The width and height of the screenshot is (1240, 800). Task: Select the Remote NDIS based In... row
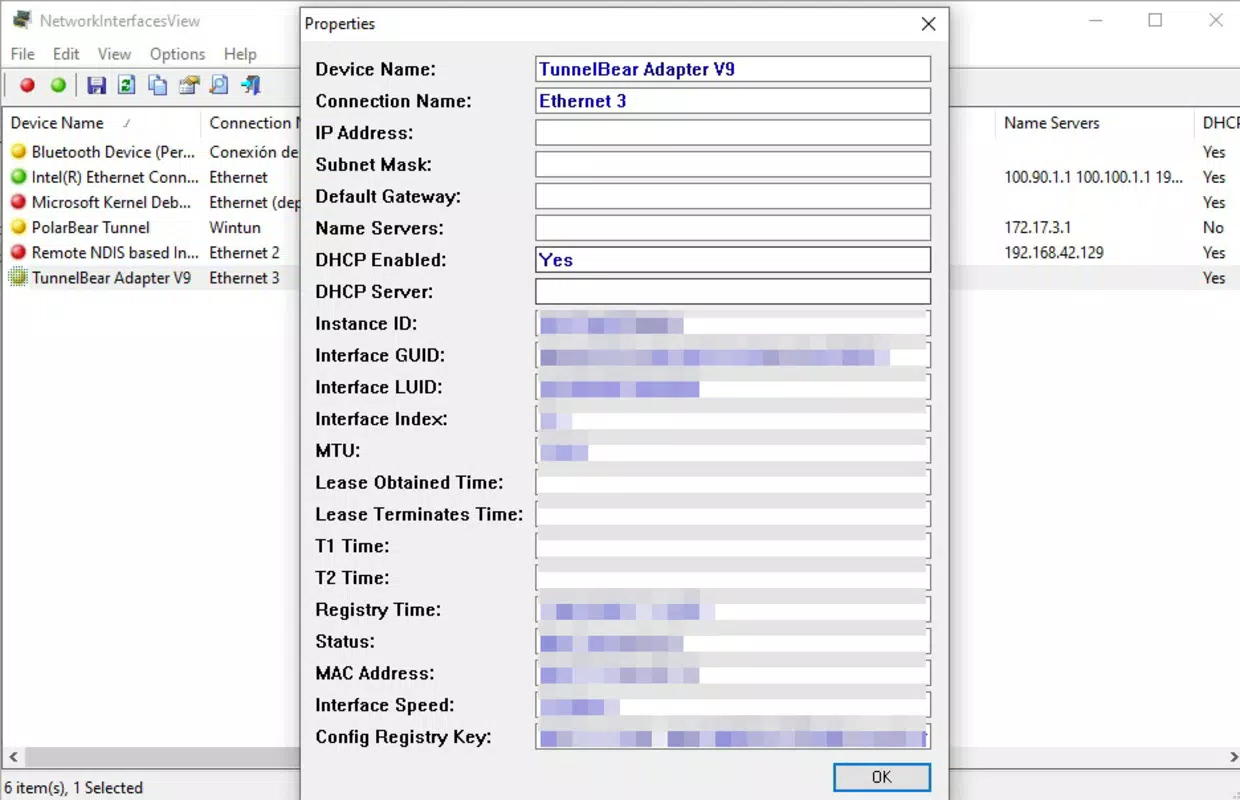(115, 252)
